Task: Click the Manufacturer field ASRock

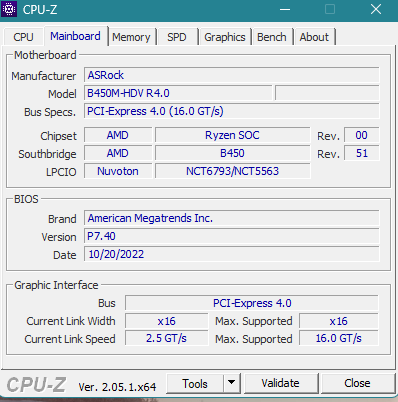Action: (x=232, y=75)
